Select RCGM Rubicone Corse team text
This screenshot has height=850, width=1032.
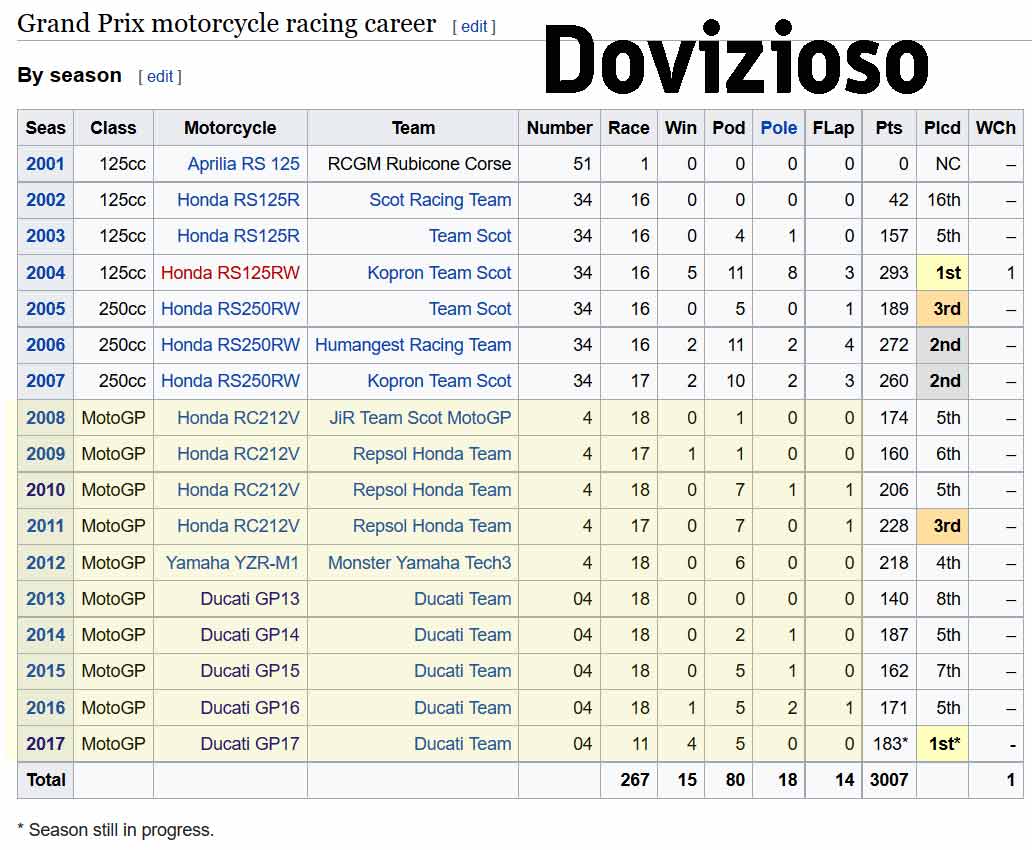point(419,164)
